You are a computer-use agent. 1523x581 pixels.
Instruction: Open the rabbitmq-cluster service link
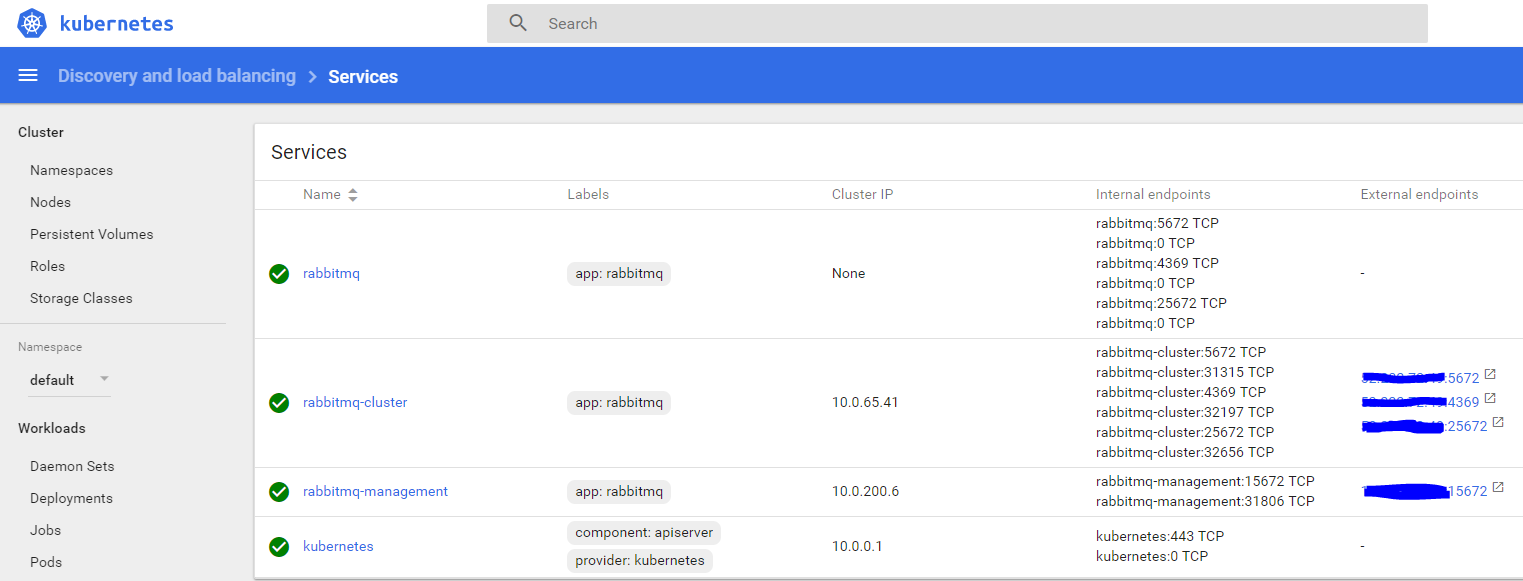point(355,403)
